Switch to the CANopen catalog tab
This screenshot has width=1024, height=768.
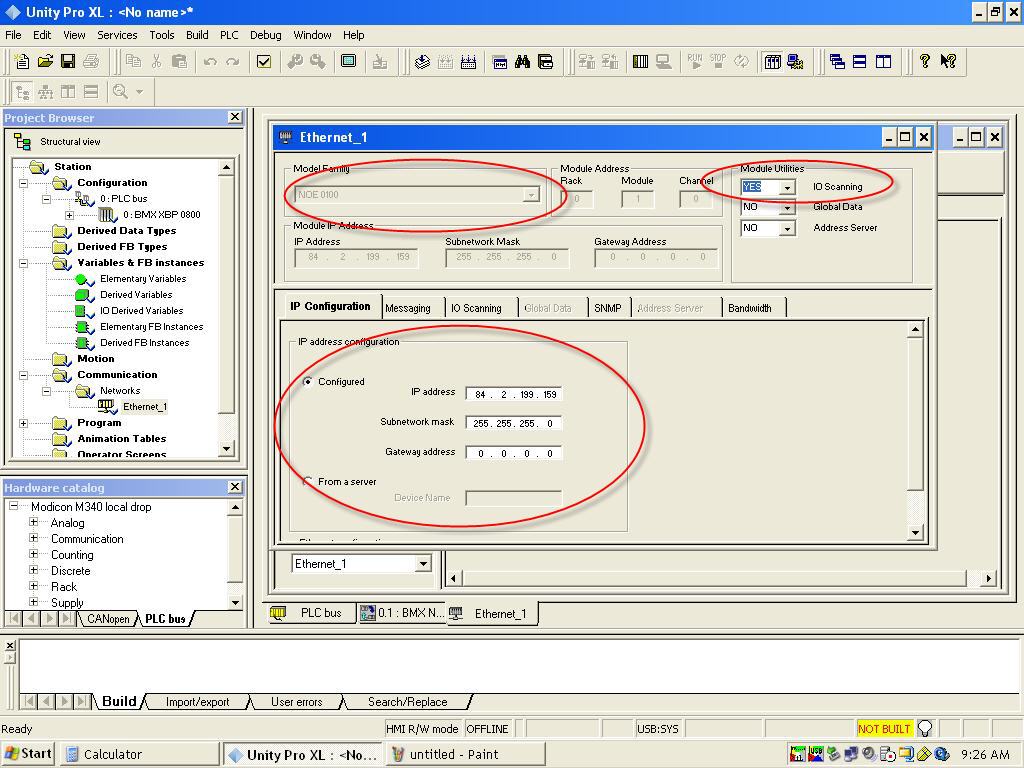point(108,618)
